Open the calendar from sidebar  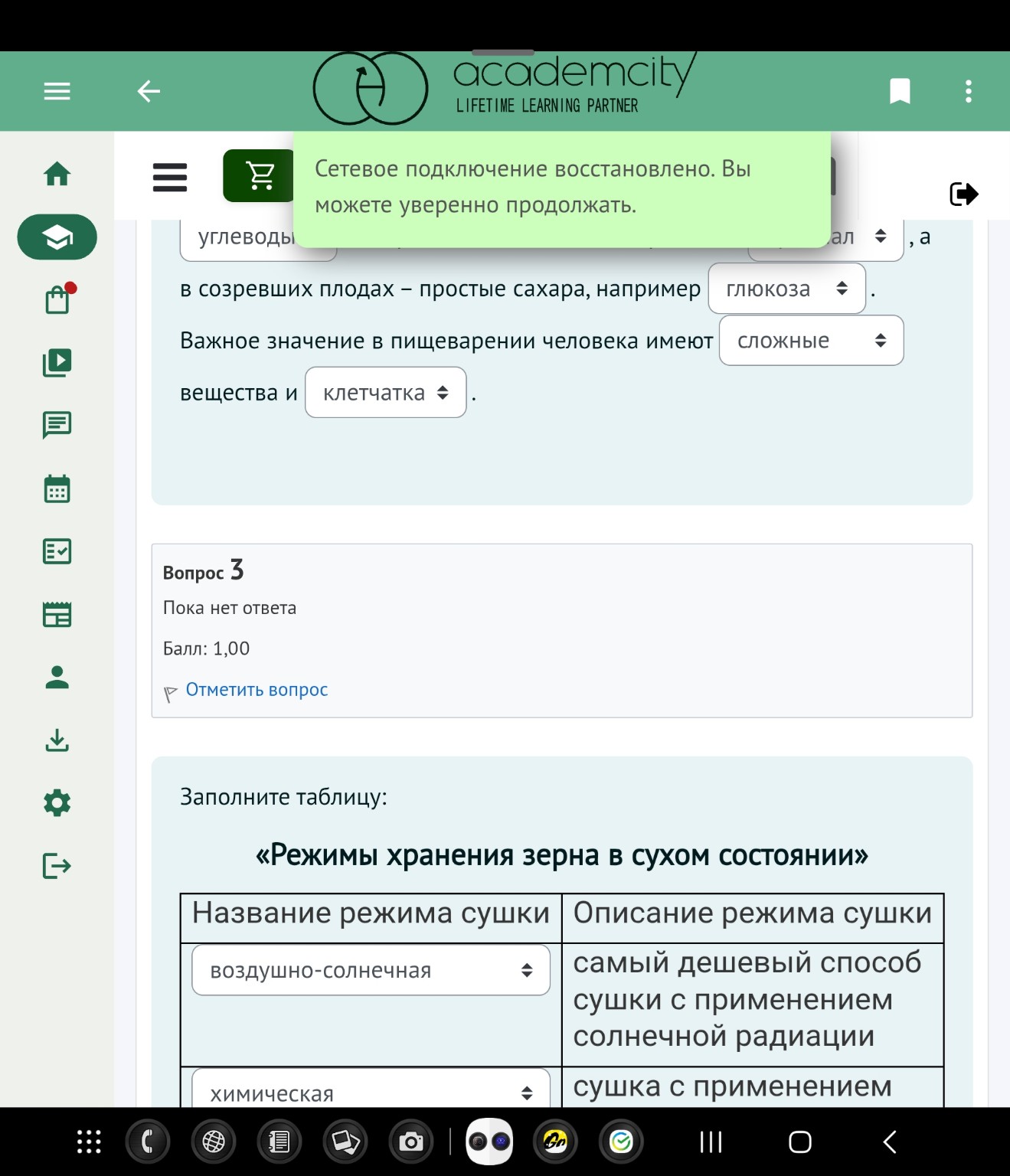57,489
